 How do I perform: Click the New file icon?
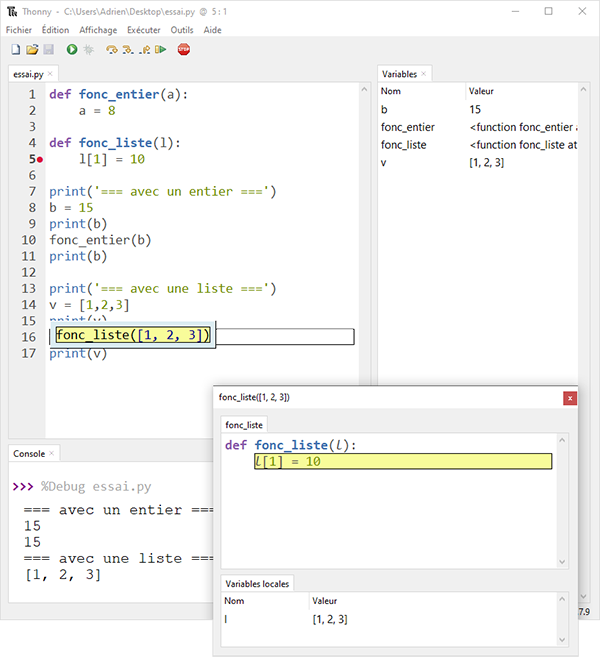(15, 49)
